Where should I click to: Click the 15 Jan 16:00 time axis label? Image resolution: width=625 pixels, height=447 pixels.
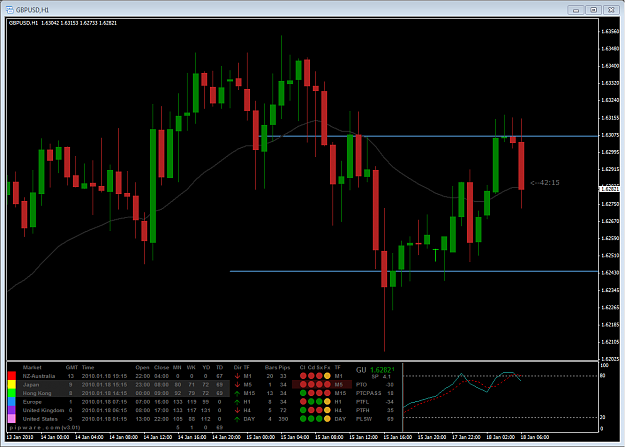point(397,437)
